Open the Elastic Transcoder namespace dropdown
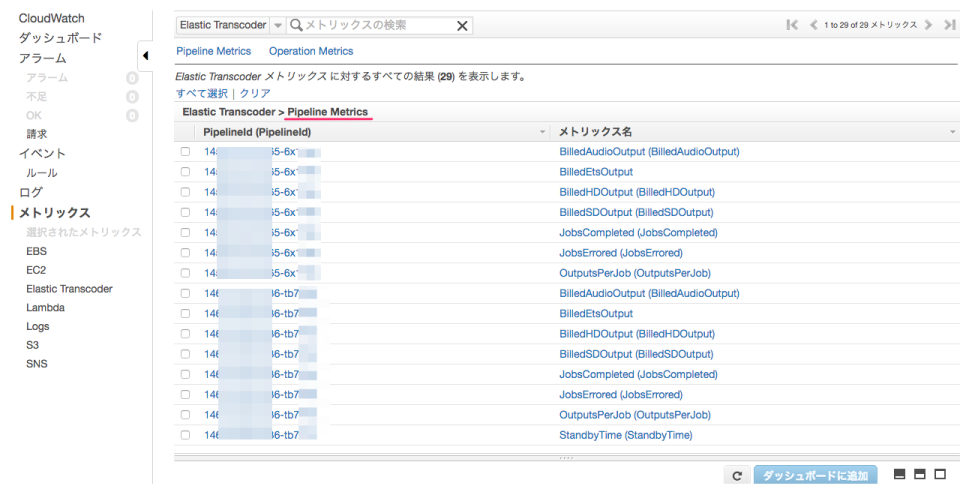 pyautogui.click(x=277, y=25)
